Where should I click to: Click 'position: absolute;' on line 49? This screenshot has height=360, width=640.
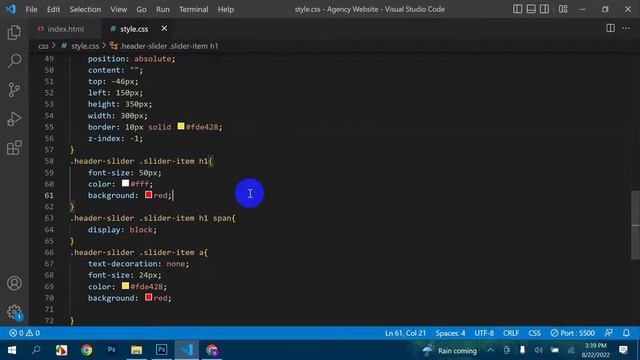(x=131, y=59)
